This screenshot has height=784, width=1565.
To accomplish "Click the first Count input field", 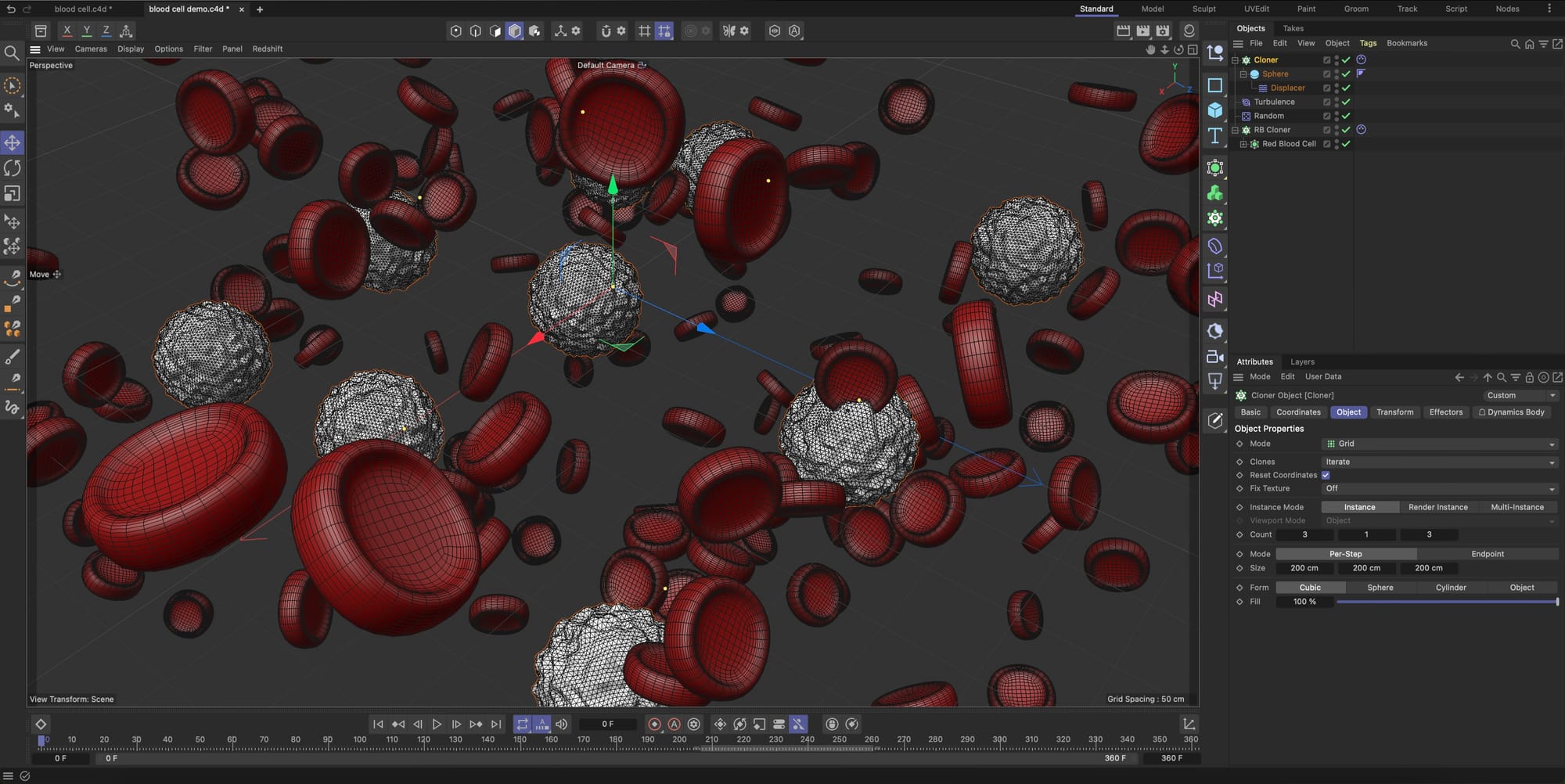I will (x=1304, y=534).
